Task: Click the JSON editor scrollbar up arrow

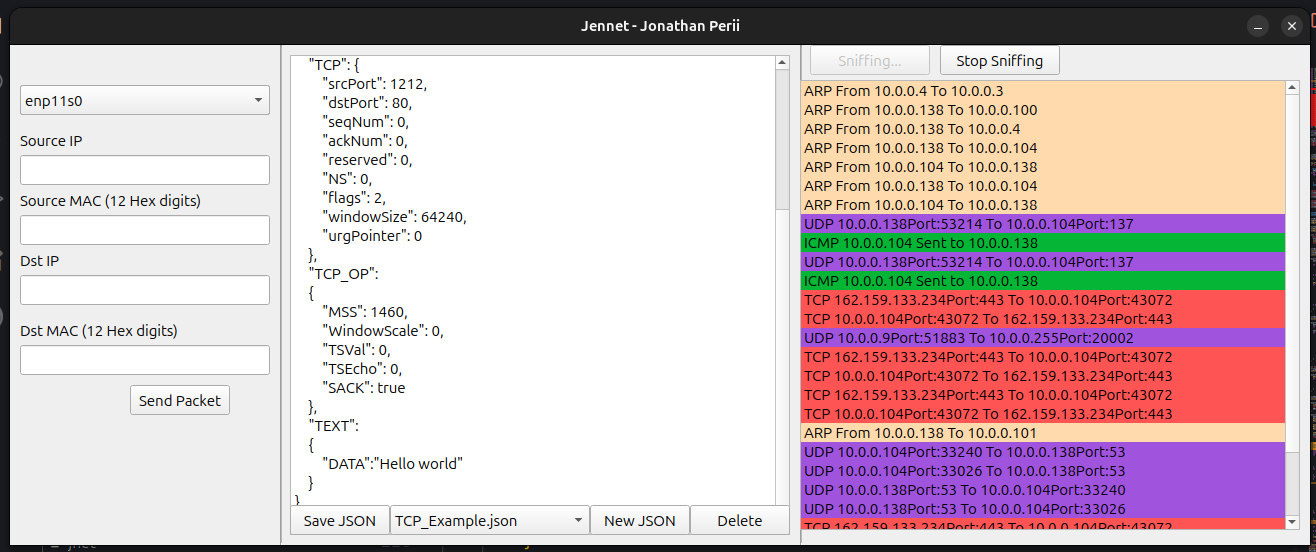Action: pyautogui.click(x=782, y=63)
